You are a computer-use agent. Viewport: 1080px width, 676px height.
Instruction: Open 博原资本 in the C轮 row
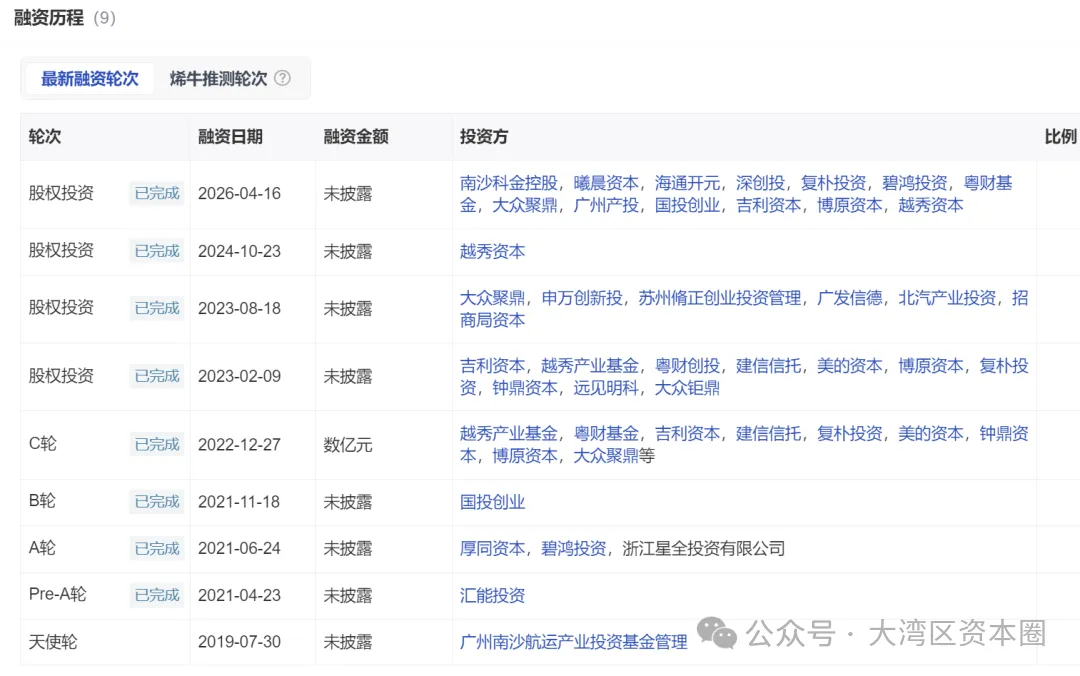524,455
